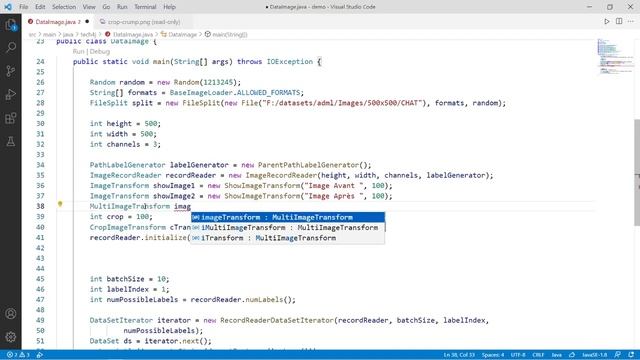Click the lightbulb on line 38
The width and height of the screenshot is (640, 360).
[60, 204]
